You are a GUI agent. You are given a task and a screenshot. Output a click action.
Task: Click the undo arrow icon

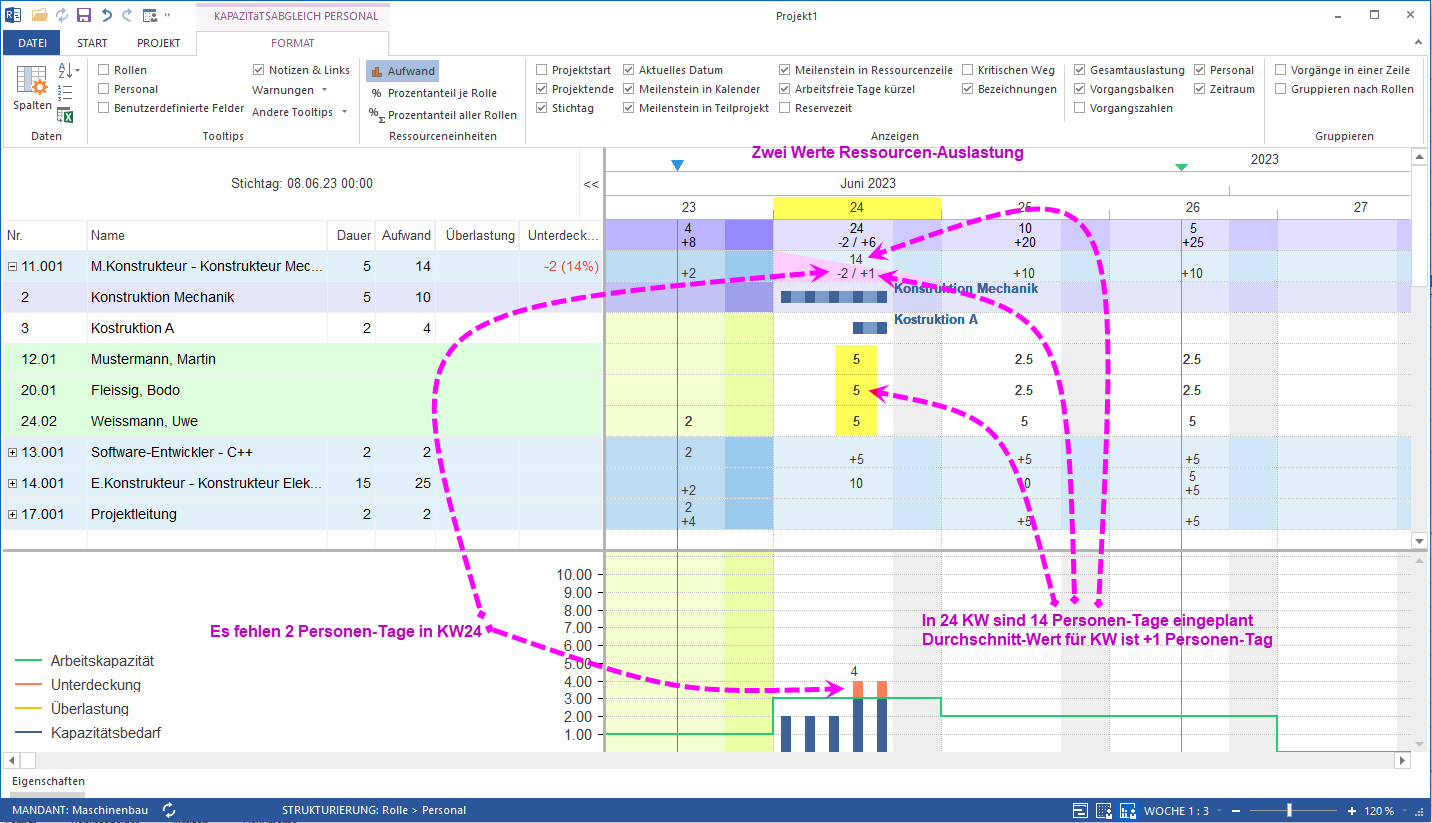(106, 15)
